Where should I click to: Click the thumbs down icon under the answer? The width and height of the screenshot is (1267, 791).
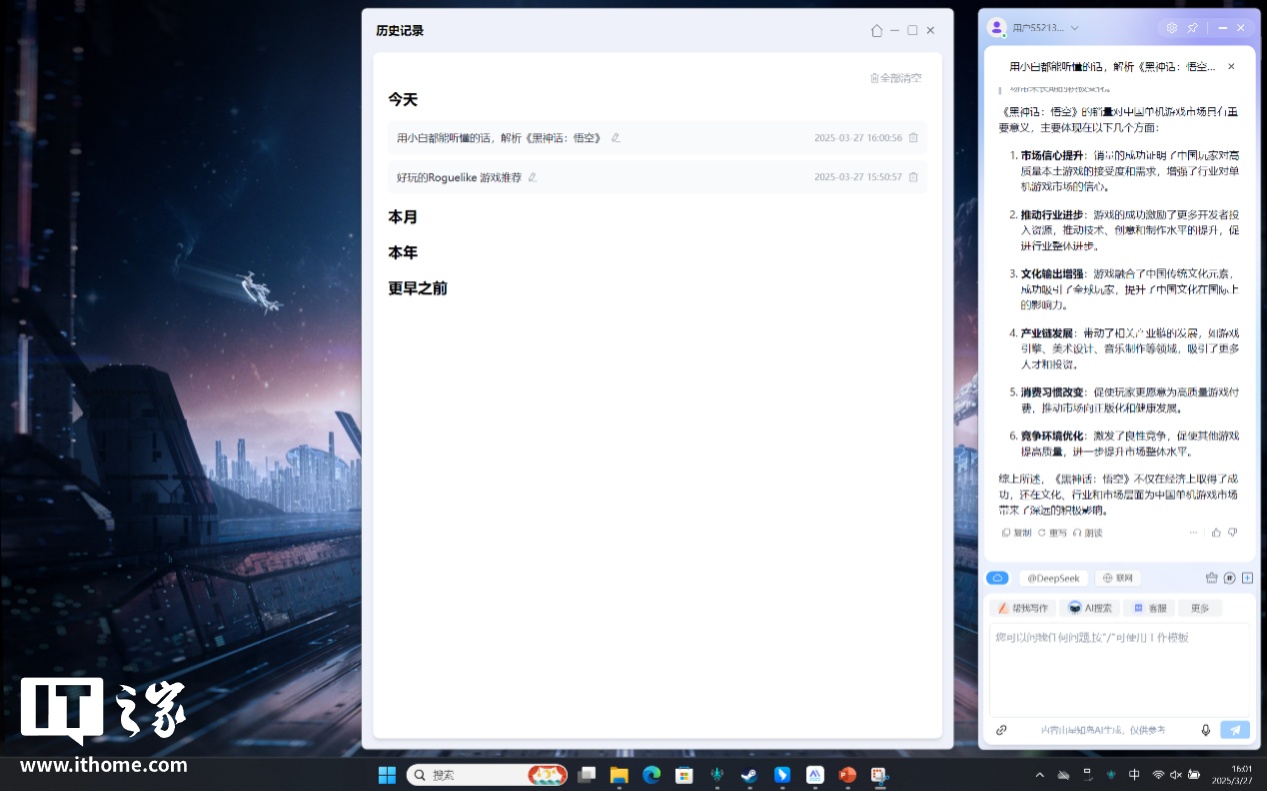1233,533
